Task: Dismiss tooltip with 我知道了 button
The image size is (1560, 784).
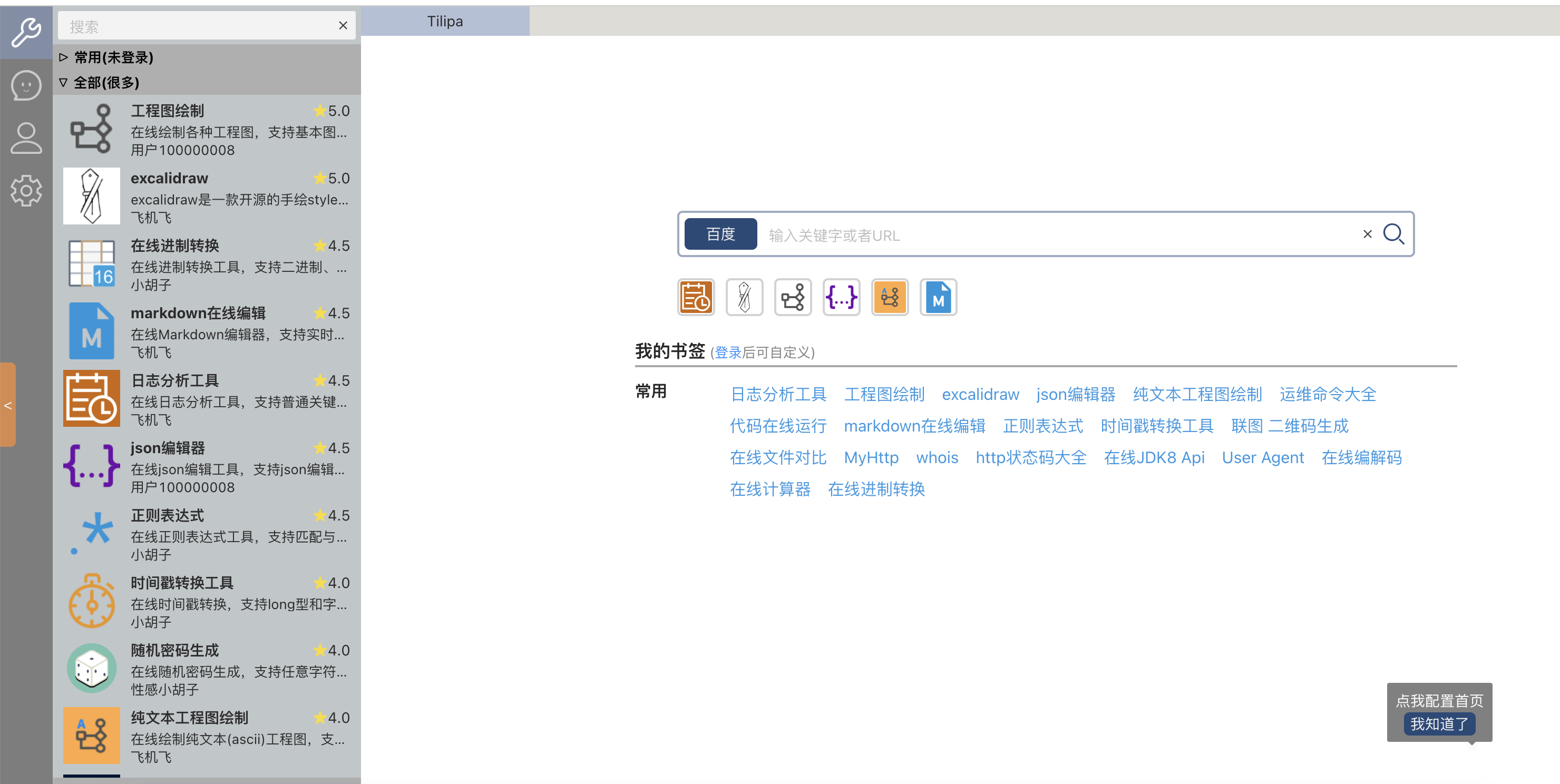Action: (1439, 724)
